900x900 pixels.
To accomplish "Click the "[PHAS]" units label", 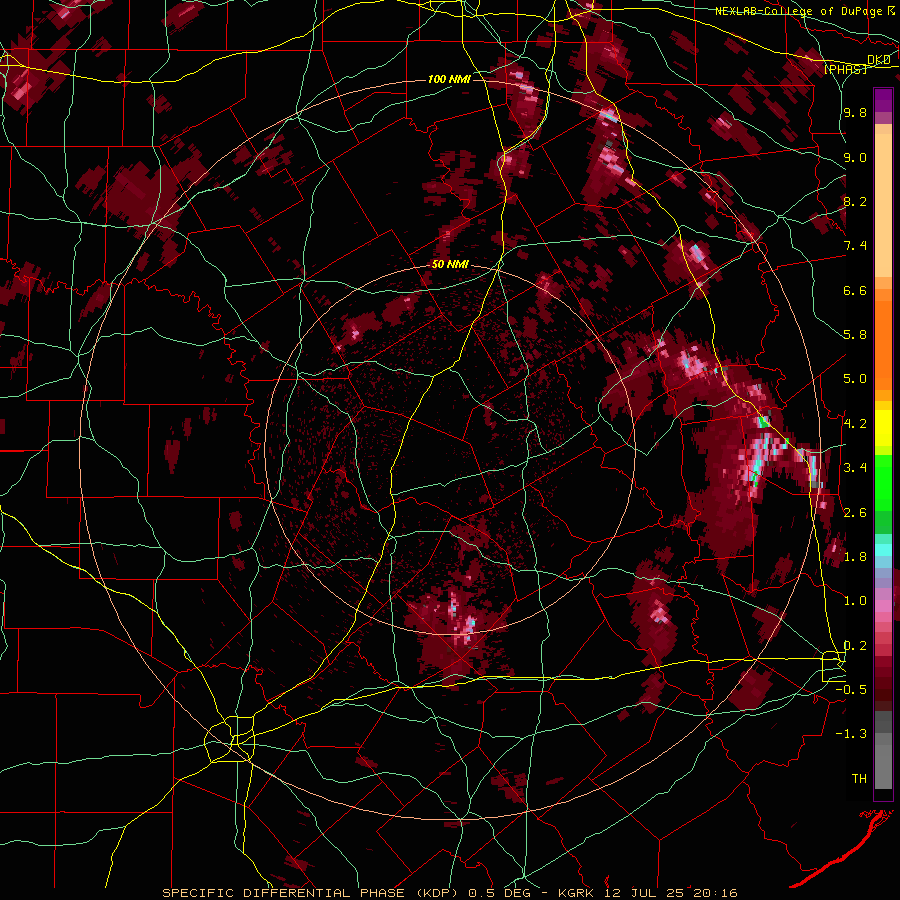I will point(845,69).
